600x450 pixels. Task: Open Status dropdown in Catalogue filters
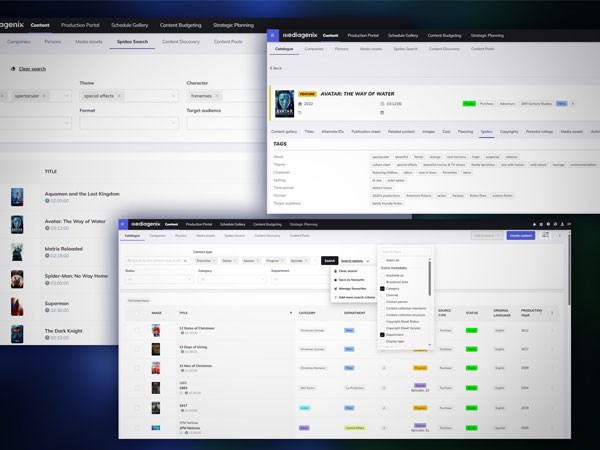(x=158, y=279)
